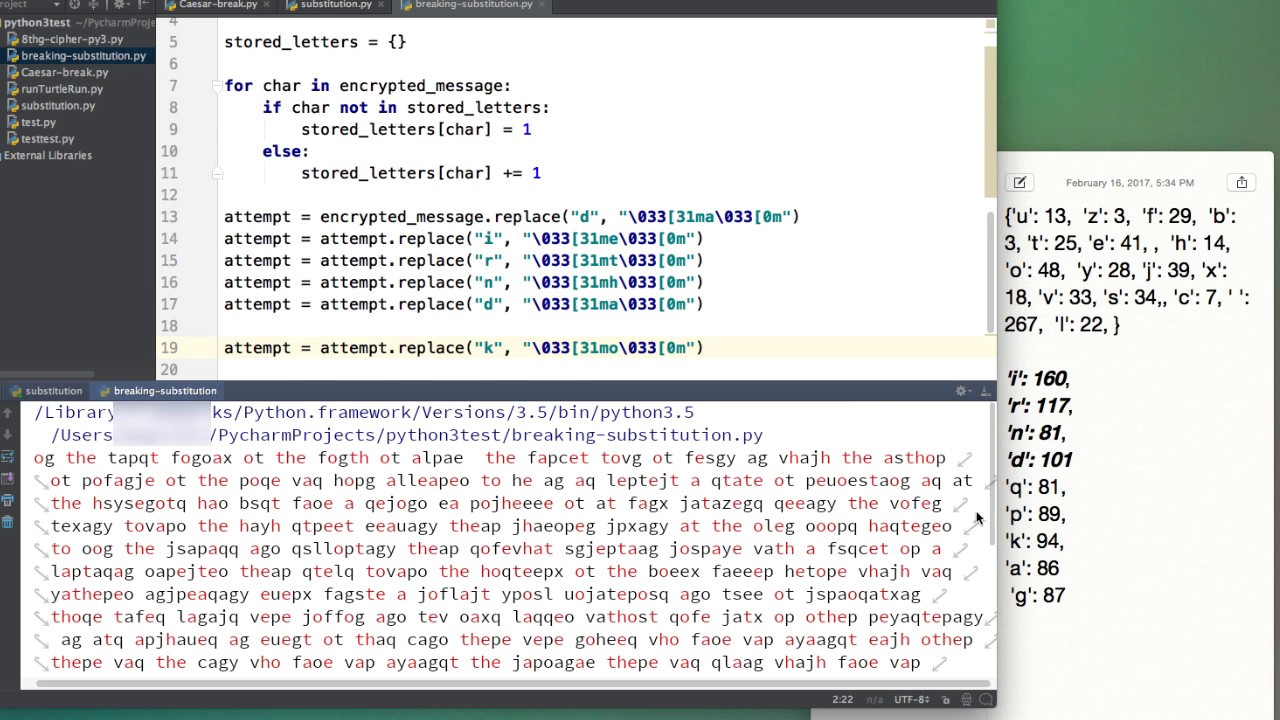Click the fold end marker at line 11
This screenshot has height=720, width=1280.
[x=216, y=173]
